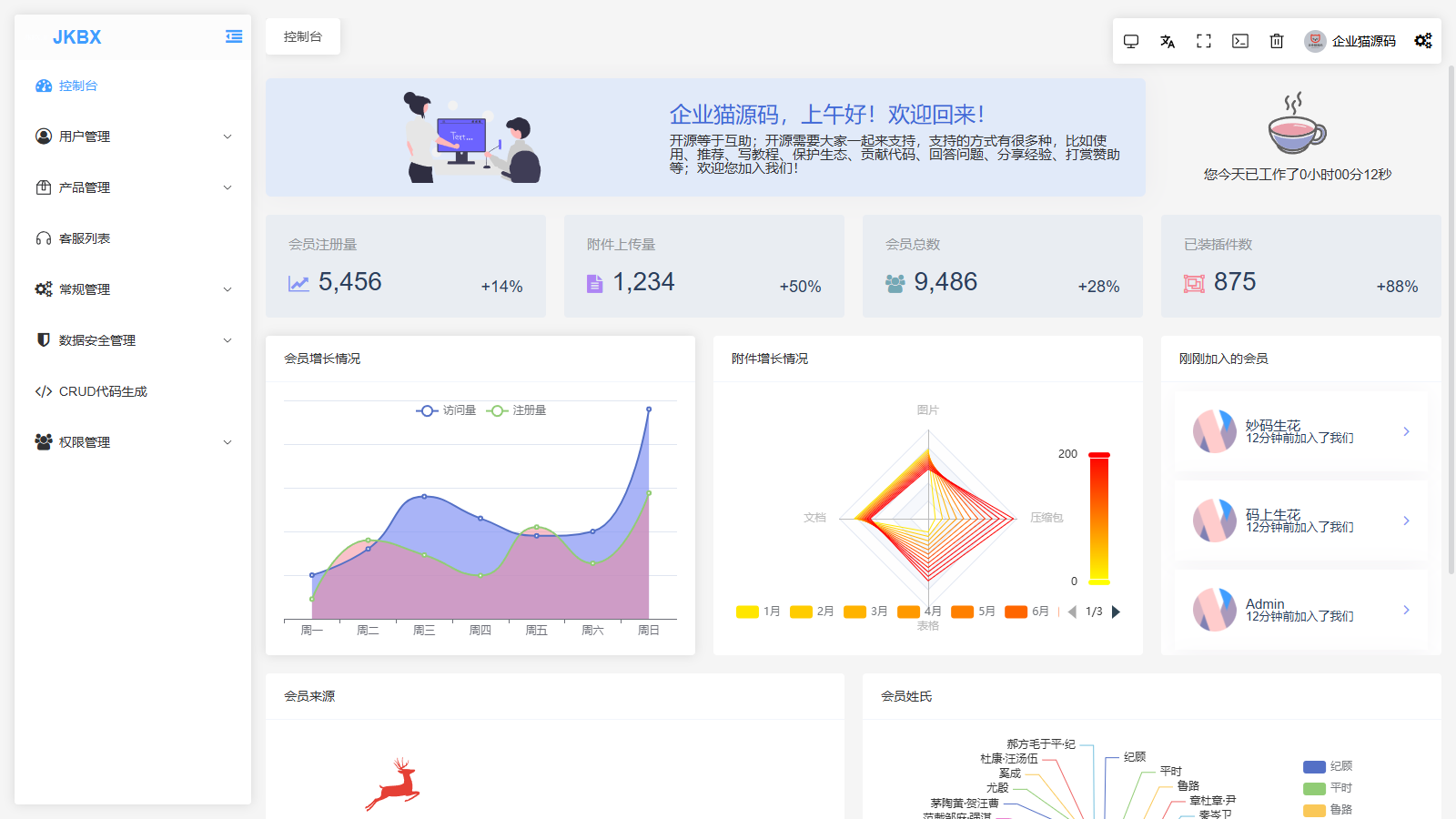This screenshot has width=1456, height=819.
Task: Click the 平时 green legend swatch
Action: coord(1314,788)
